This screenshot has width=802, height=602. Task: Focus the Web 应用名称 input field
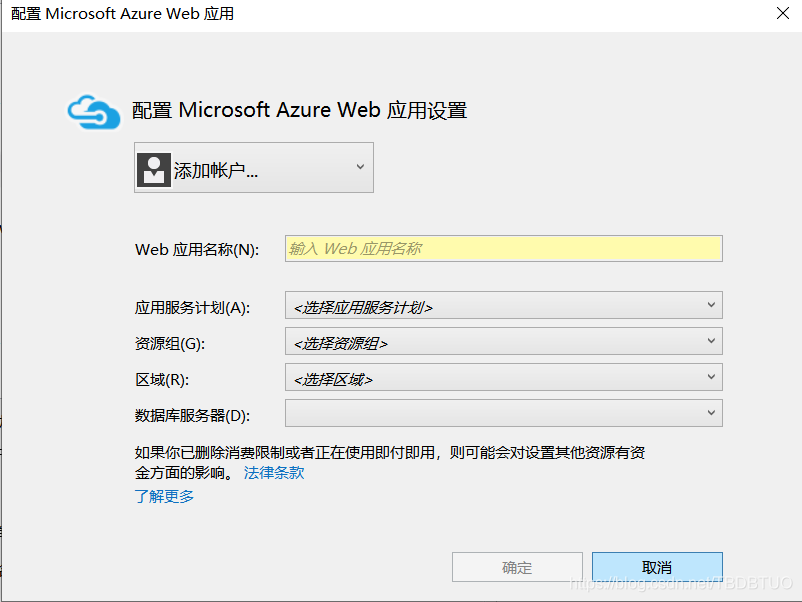pos(504,249)
